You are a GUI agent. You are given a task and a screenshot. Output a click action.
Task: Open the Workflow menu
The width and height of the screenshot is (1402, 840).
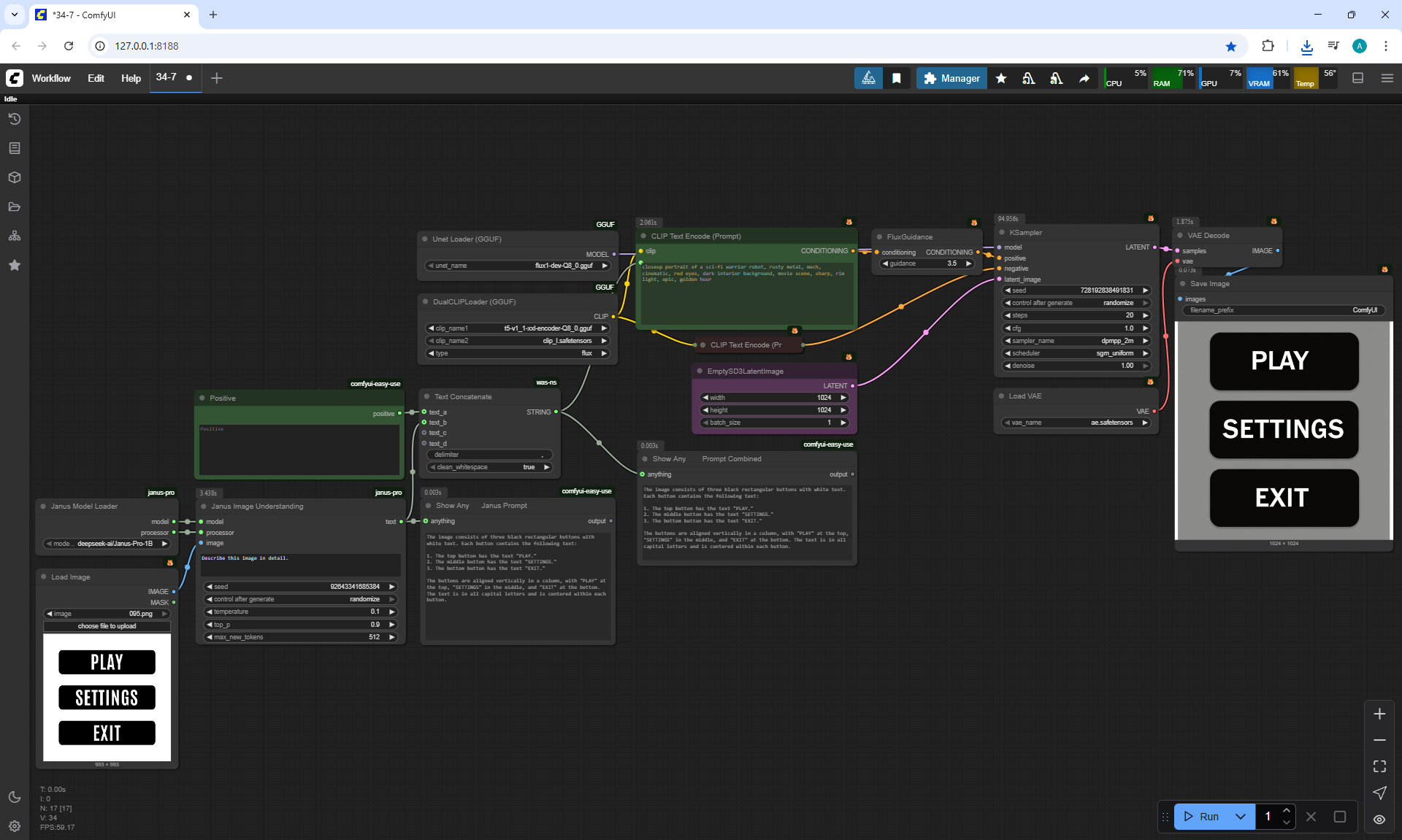point(51,78)
